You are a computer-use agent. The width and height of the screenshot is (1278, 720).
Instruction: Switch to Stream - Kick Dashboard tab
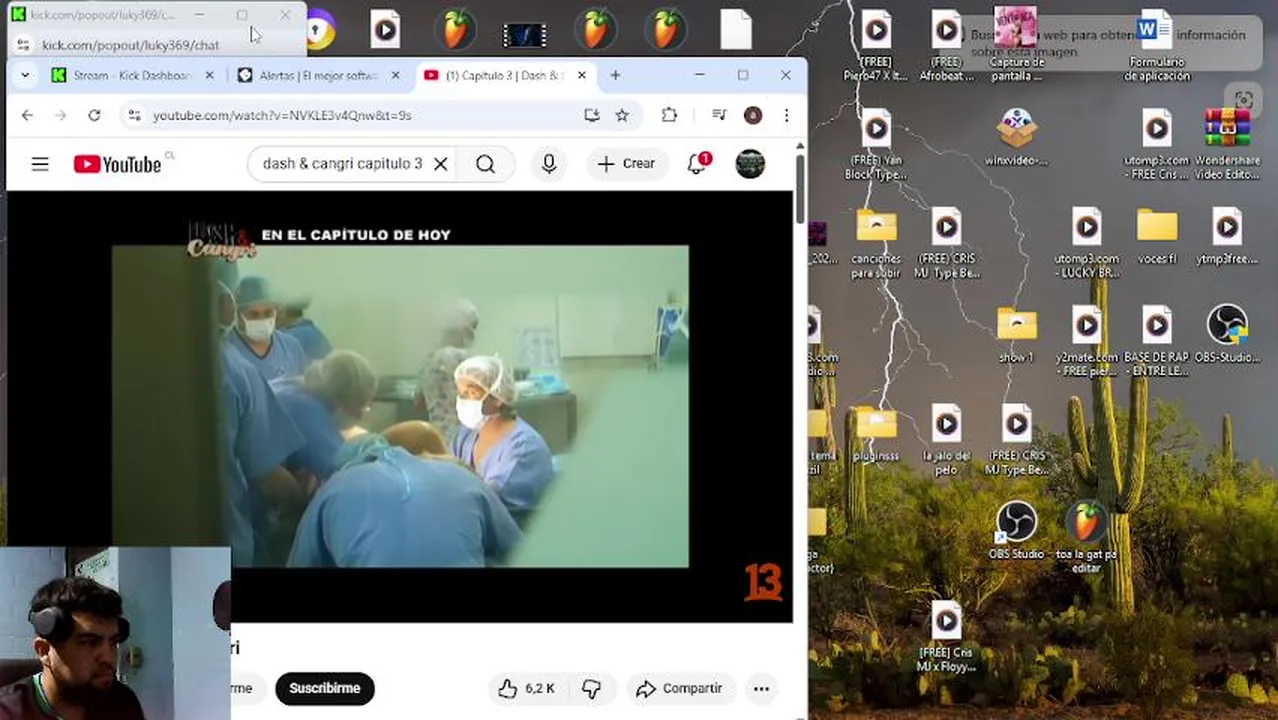point(132,75)
